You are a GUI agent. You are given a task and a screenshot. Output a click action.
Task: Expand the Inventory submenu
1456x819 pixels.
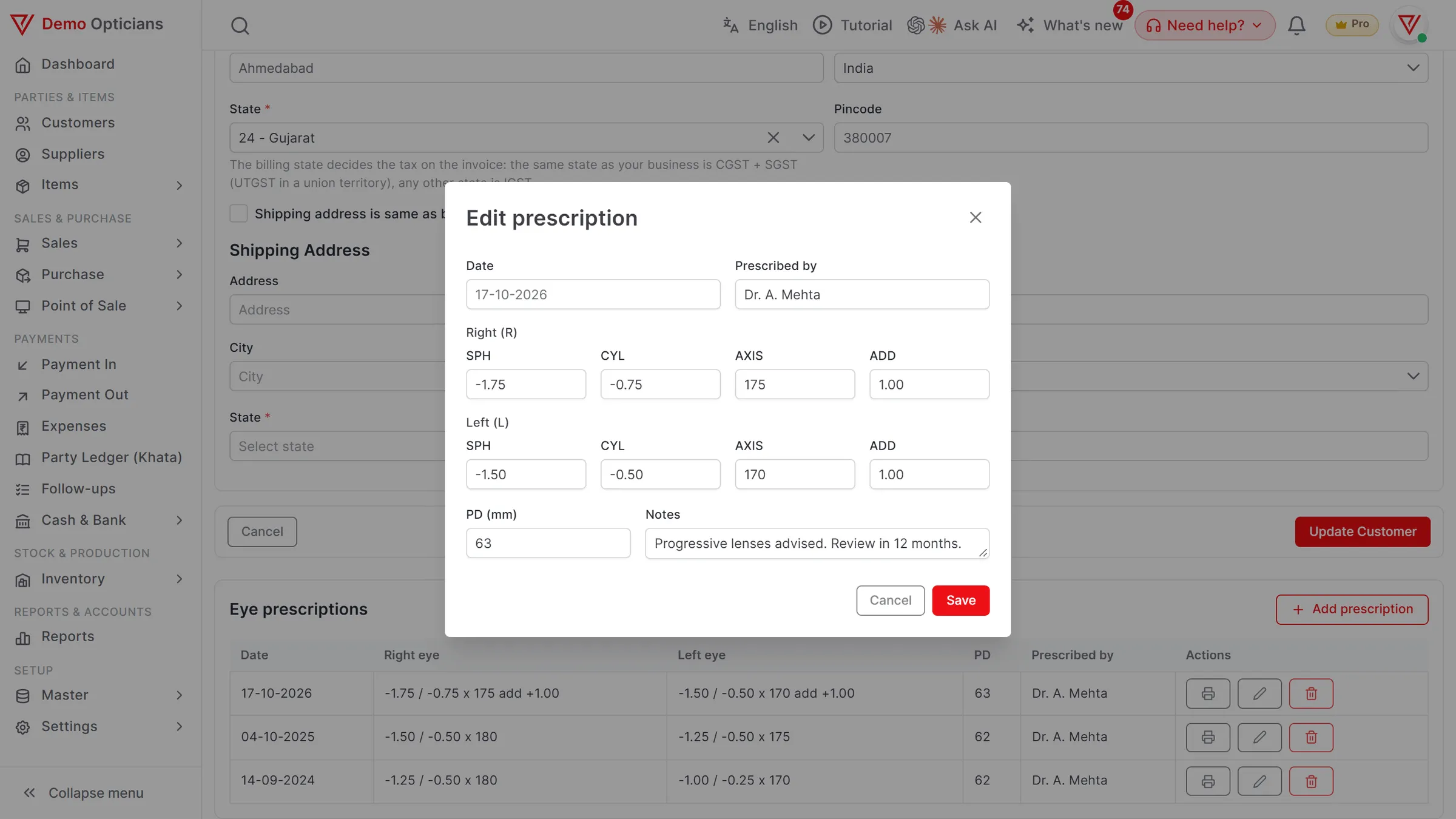tap(179, 579)
